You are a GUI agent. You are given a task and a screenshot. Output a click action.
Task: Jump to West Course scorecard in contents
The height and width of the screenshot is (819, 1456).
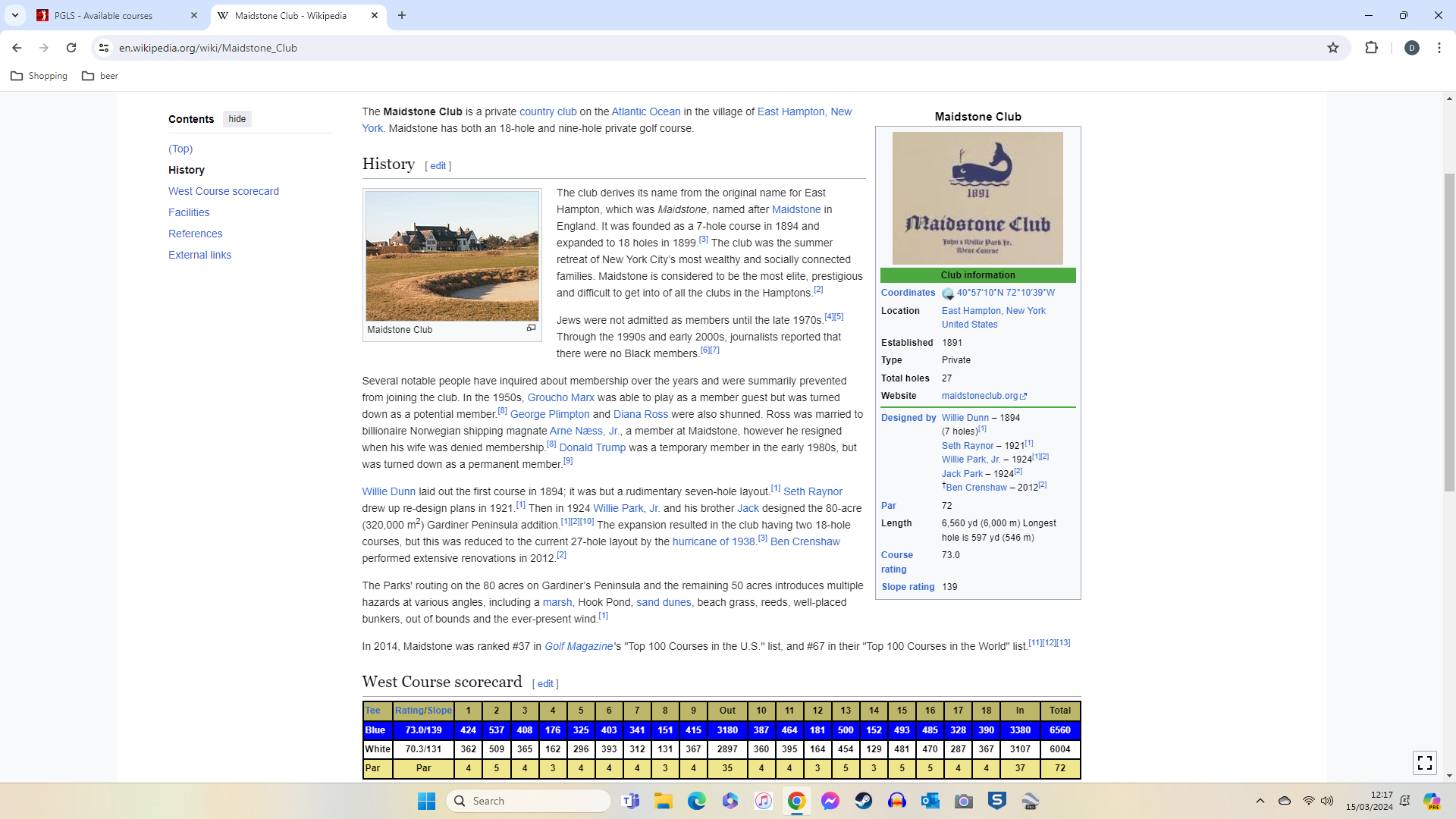tap(224, 191)
